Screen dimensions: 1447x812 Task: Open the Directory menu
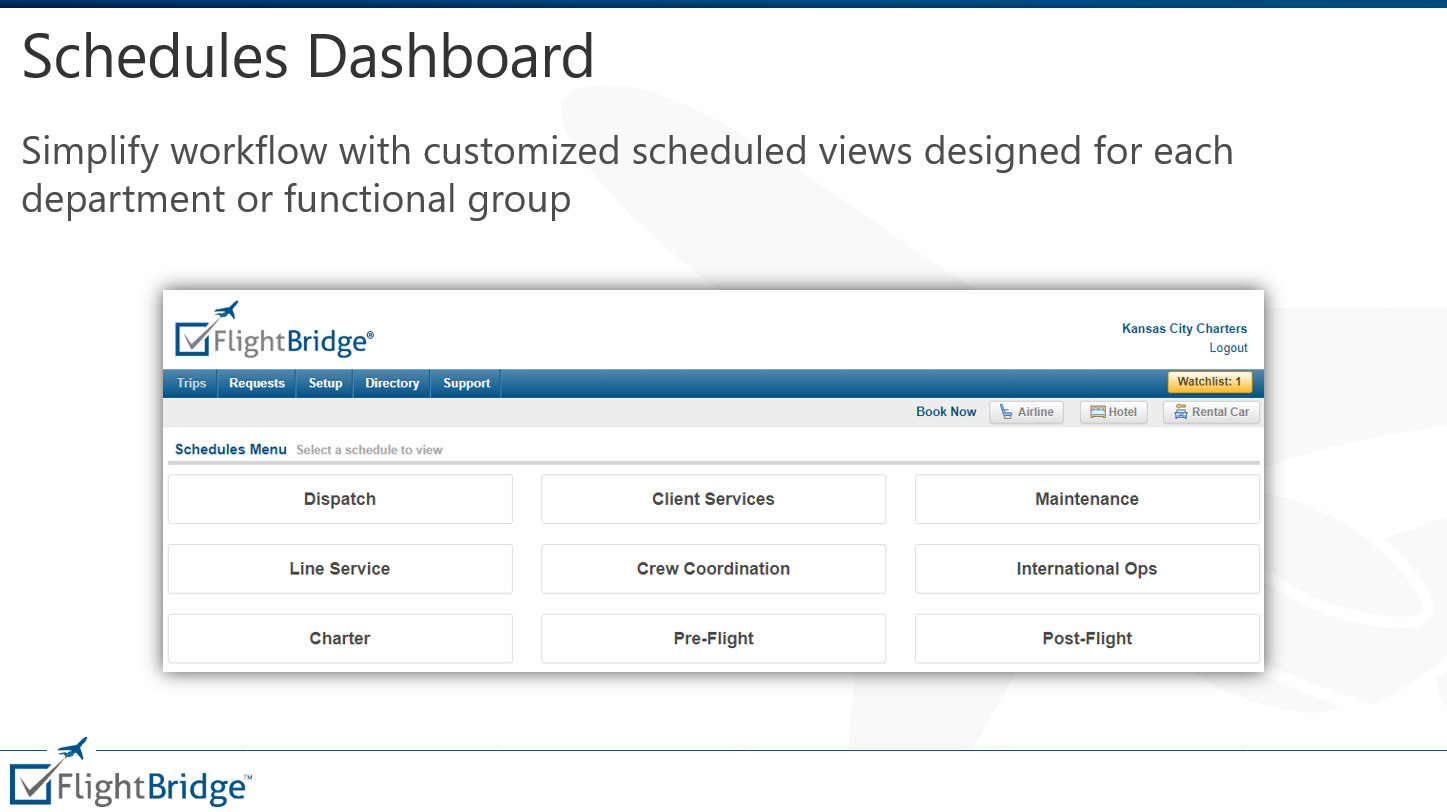coord(391,383)
